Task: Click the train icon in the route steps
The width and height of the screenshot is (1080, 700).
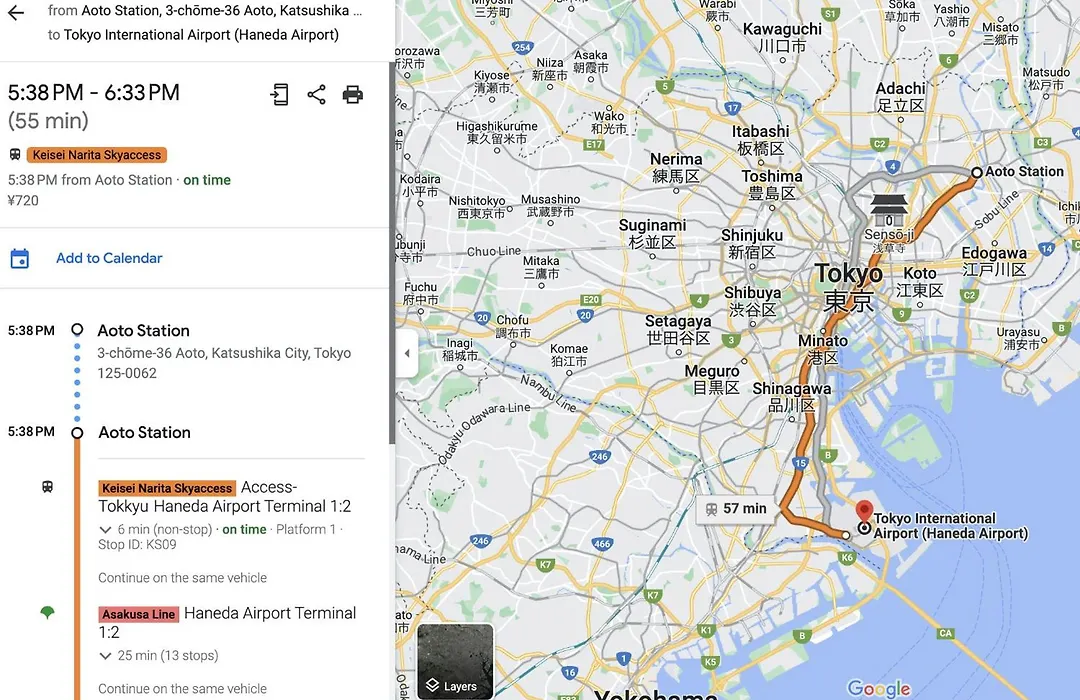Action: pyautogui.click(x=48, y=487)
